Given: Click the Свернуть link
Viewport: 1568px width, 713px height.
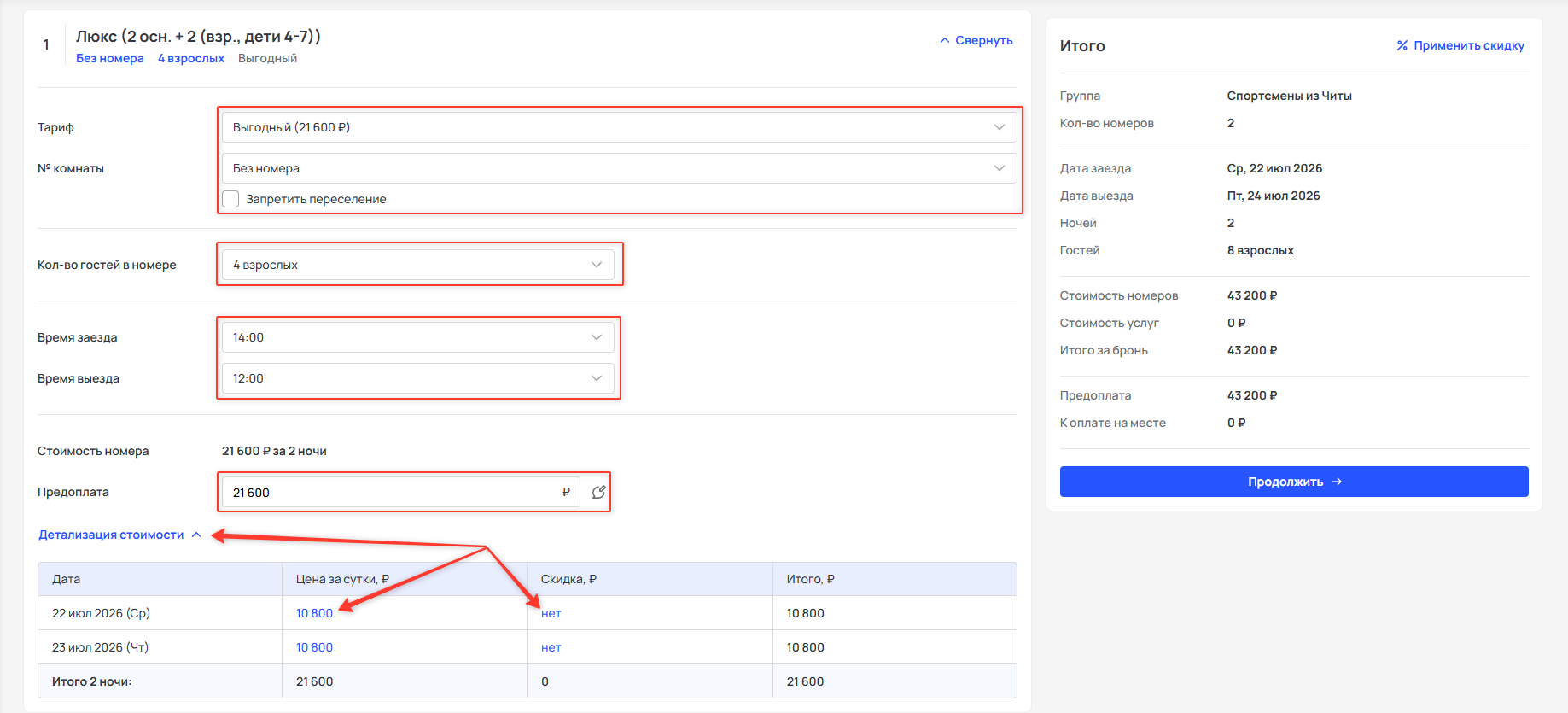Looking at the screenshot, I should pyautogui.click(x=983, y=40).
